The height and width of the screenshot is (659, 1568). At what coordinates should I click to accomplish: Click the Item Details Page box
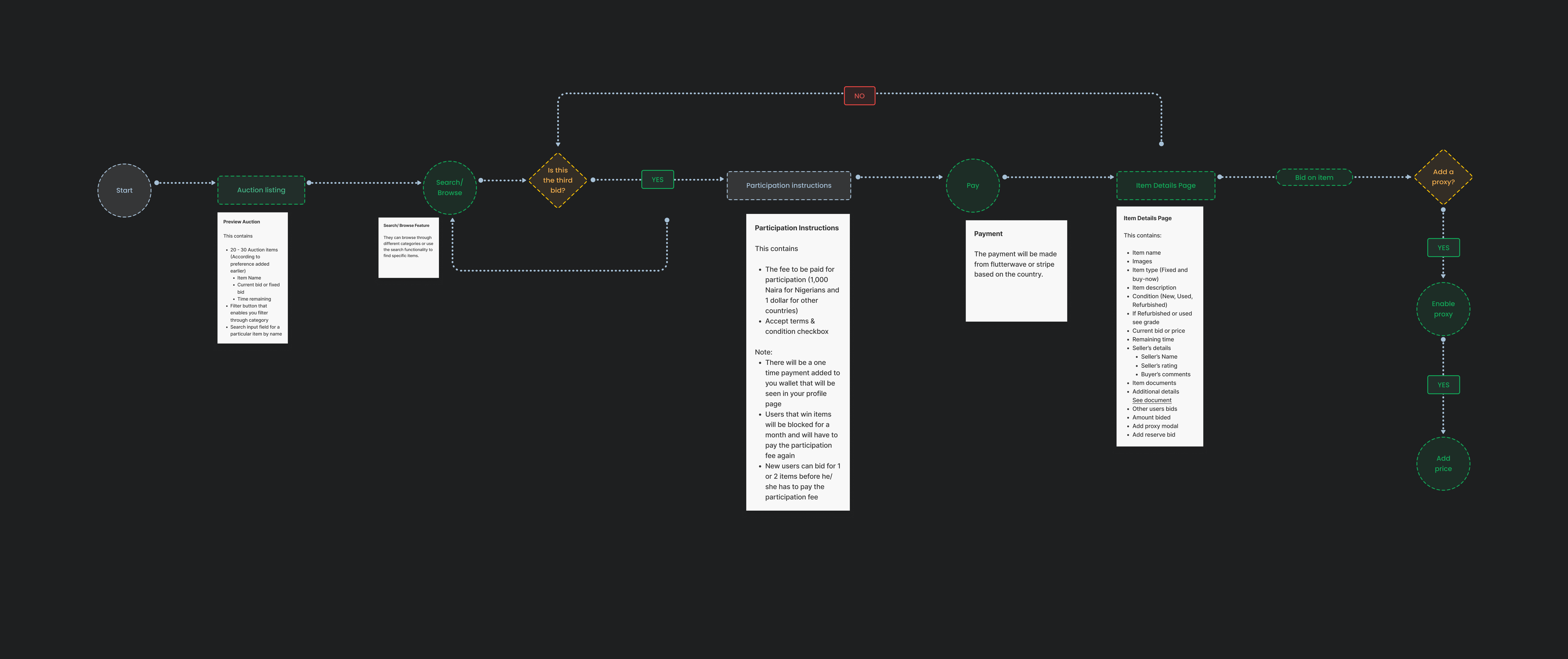pos(1166,186)
